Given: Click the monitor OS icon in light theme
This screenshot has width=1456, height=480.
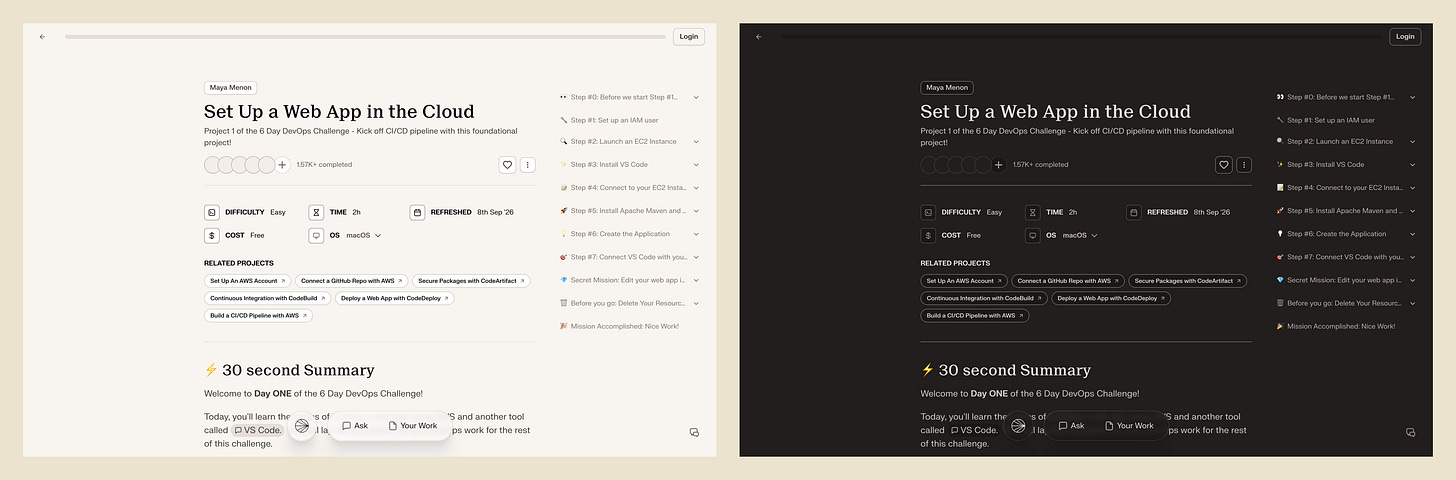Looking at the screenshot, I should [x=316, y=235].
